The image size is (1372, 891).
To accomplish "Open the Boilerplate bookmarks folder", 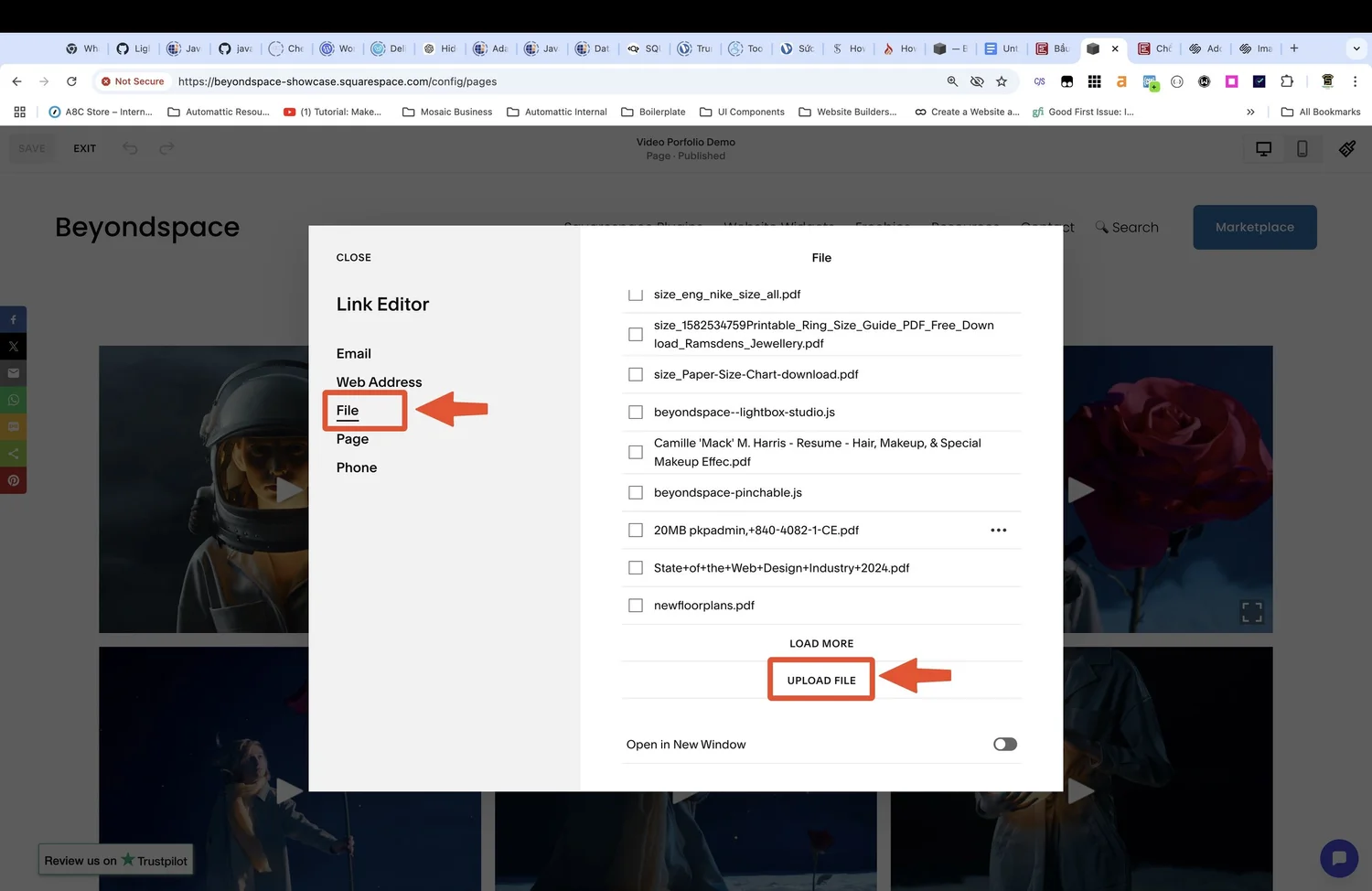I will (x=653, y=112).
